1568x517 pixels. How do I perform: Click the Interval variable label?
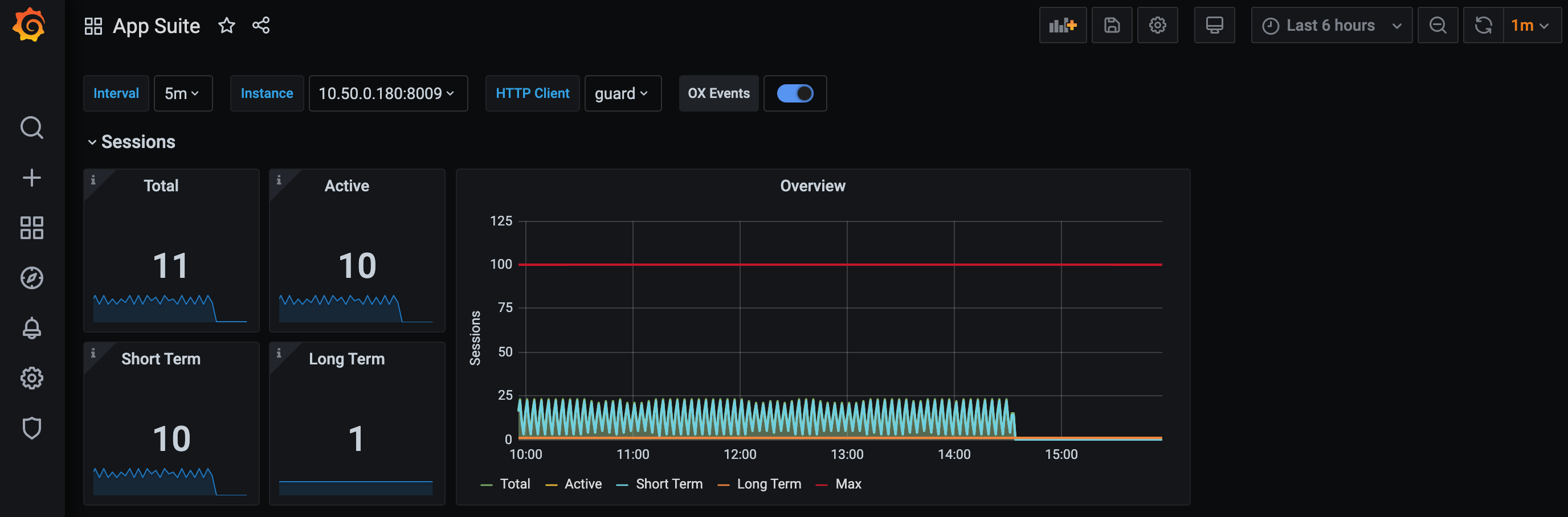click(116, 93)
